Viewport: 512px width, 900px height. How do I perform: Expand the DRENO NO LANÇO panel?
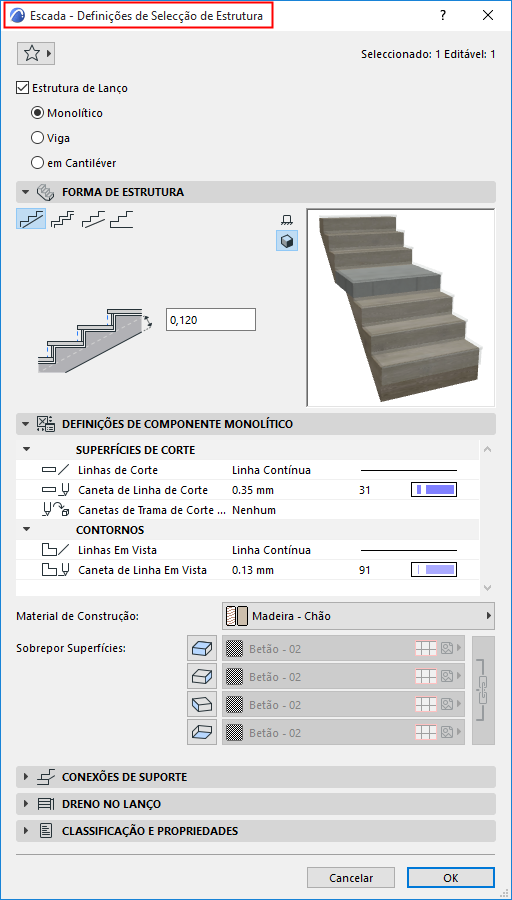[25, 804]
